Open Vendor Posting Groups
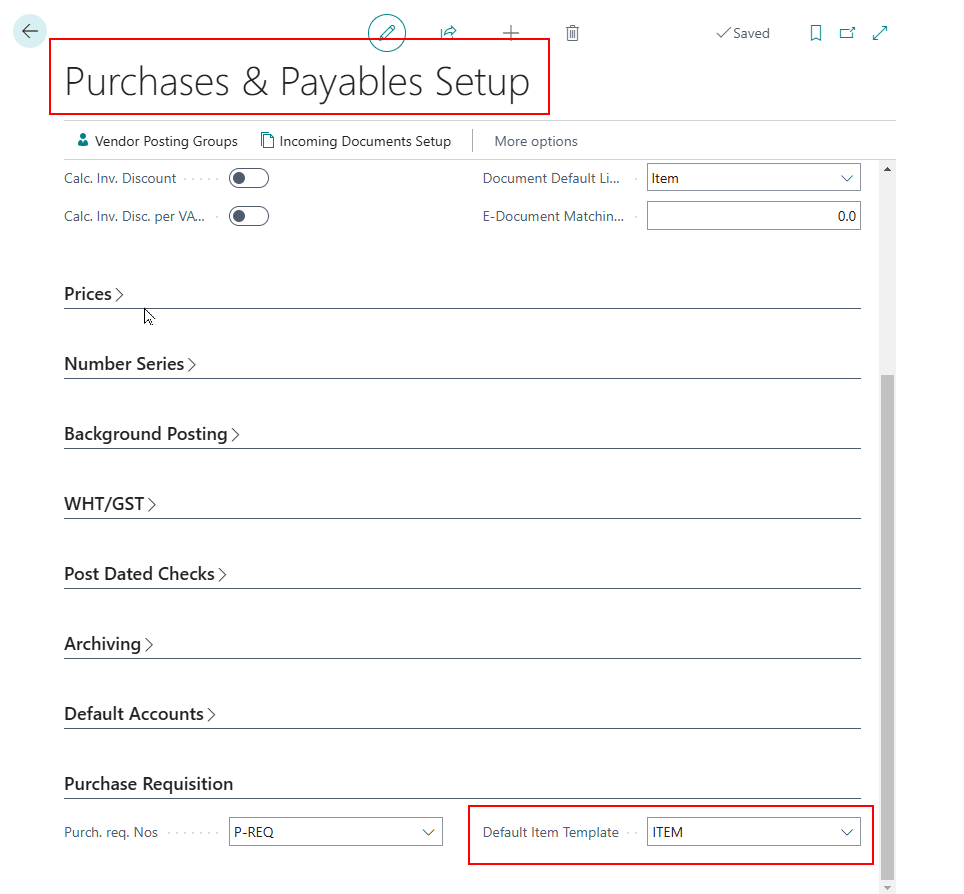Image resolution: width=964 pixels, height=894 pixels. click(x=157, y=141)
